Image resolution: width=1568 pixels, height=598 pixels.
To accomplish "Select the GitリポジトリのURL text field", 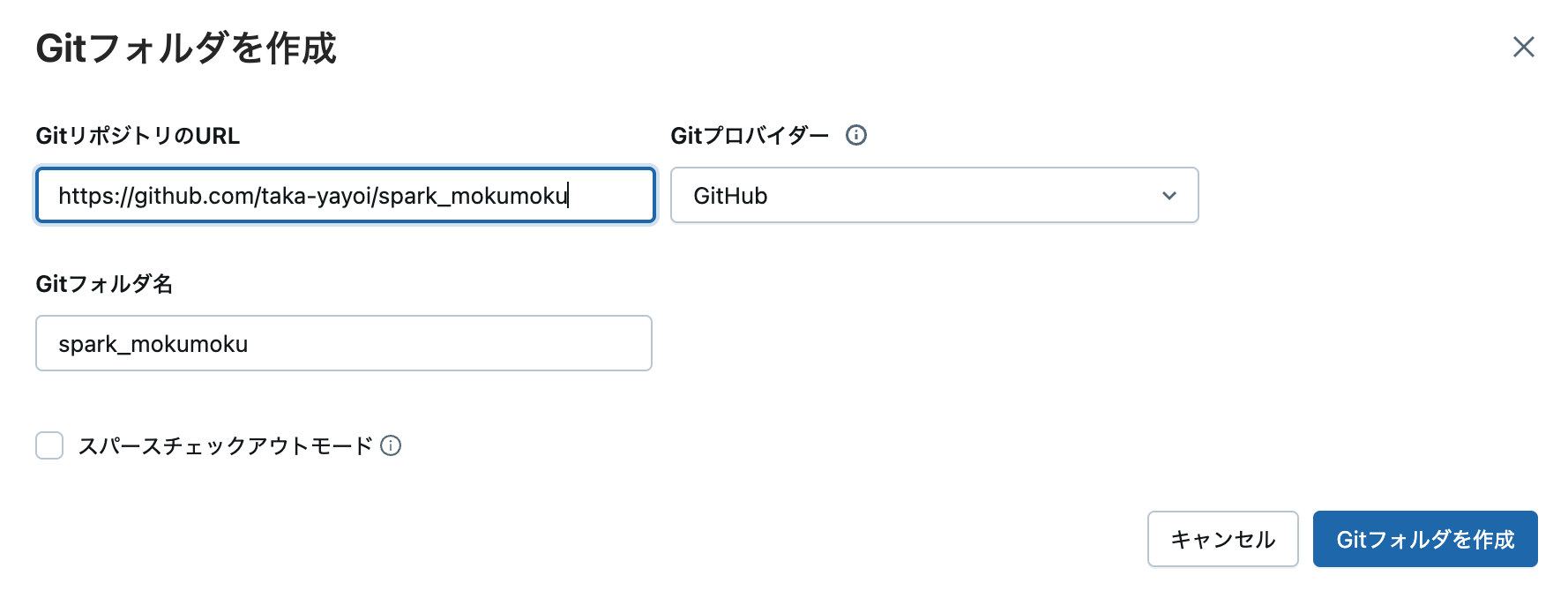I will [x=344, y=195].
